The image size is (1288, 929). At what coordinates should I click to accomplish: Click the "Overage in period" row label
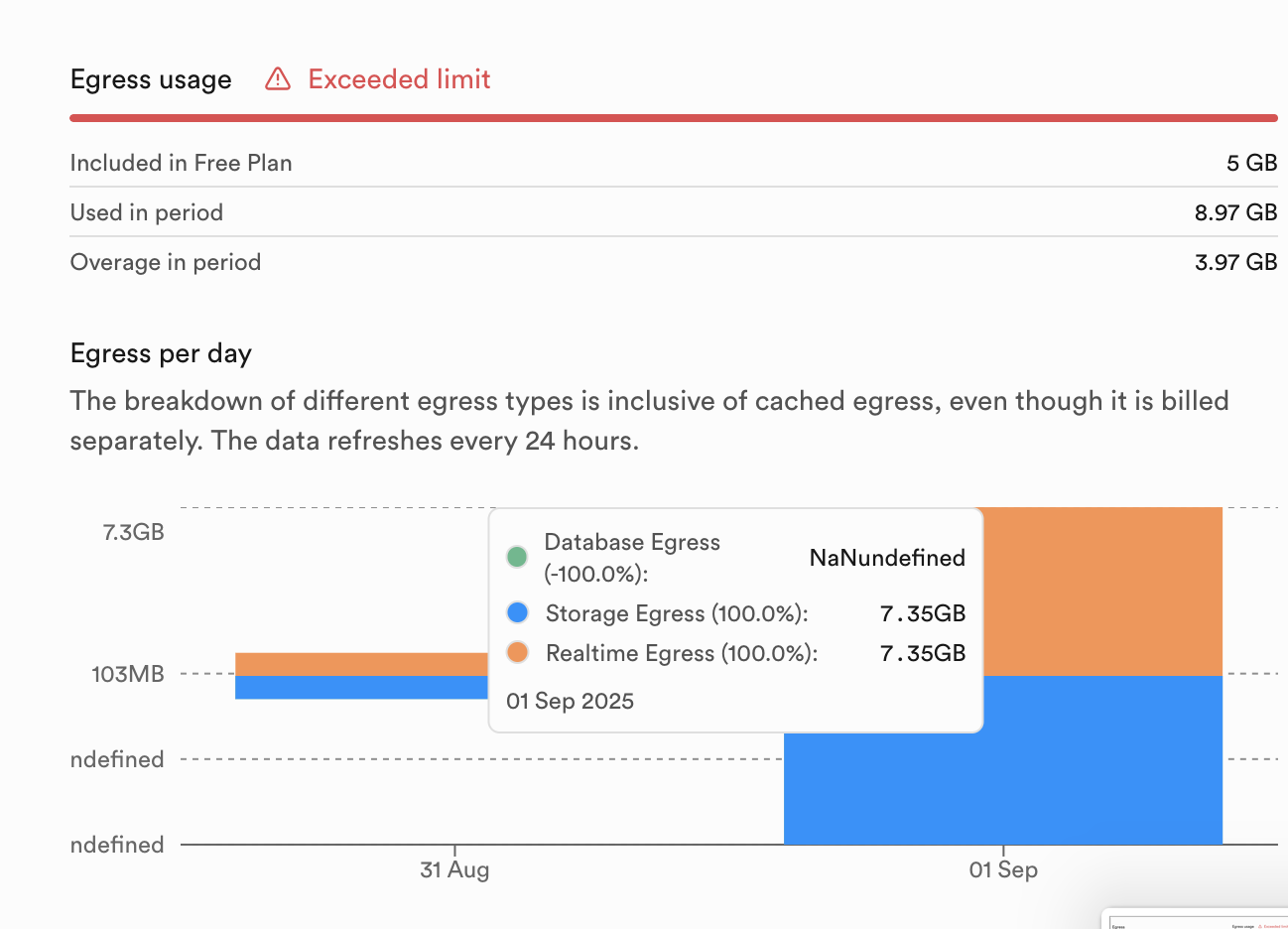166,262
